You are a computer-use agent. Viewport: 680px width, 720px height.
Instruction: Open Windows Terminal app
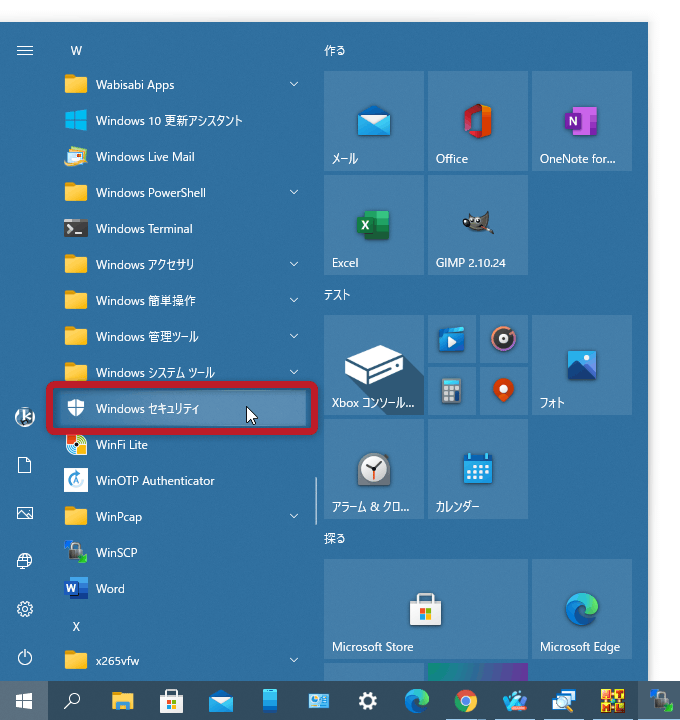pos(180,228)
